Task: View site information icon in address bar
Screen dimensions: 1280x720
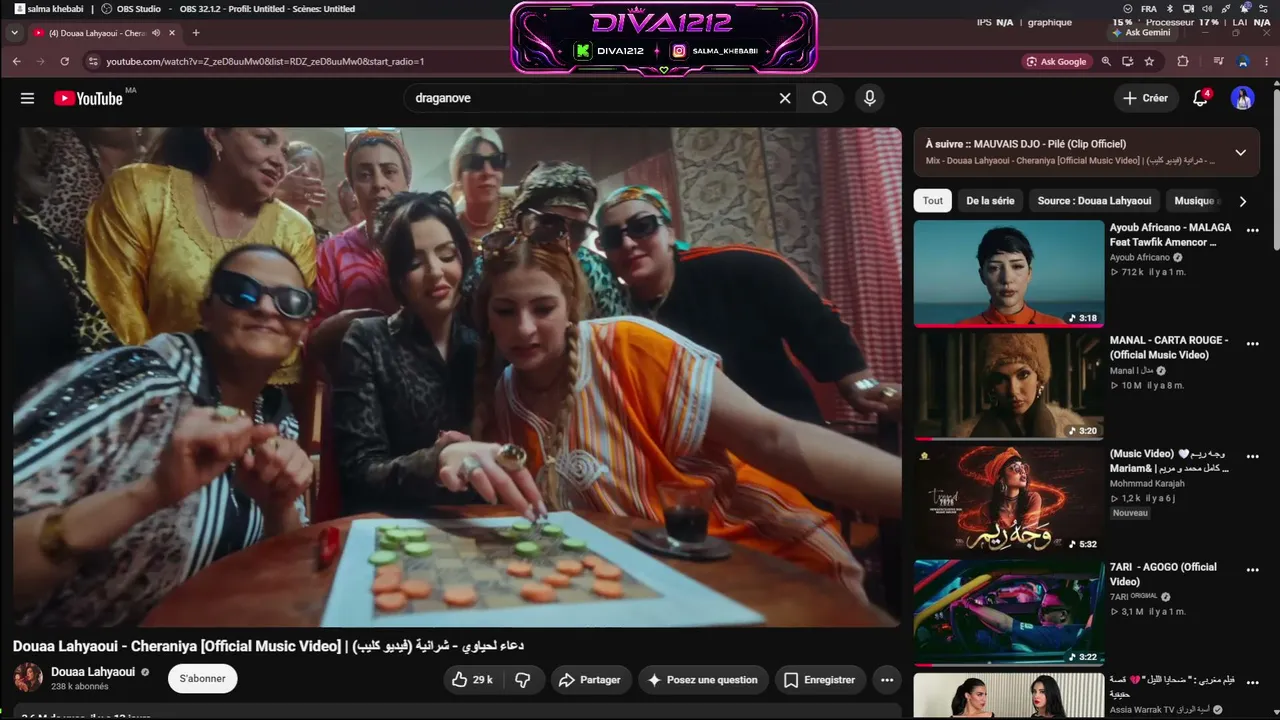Action: (94, 61)
